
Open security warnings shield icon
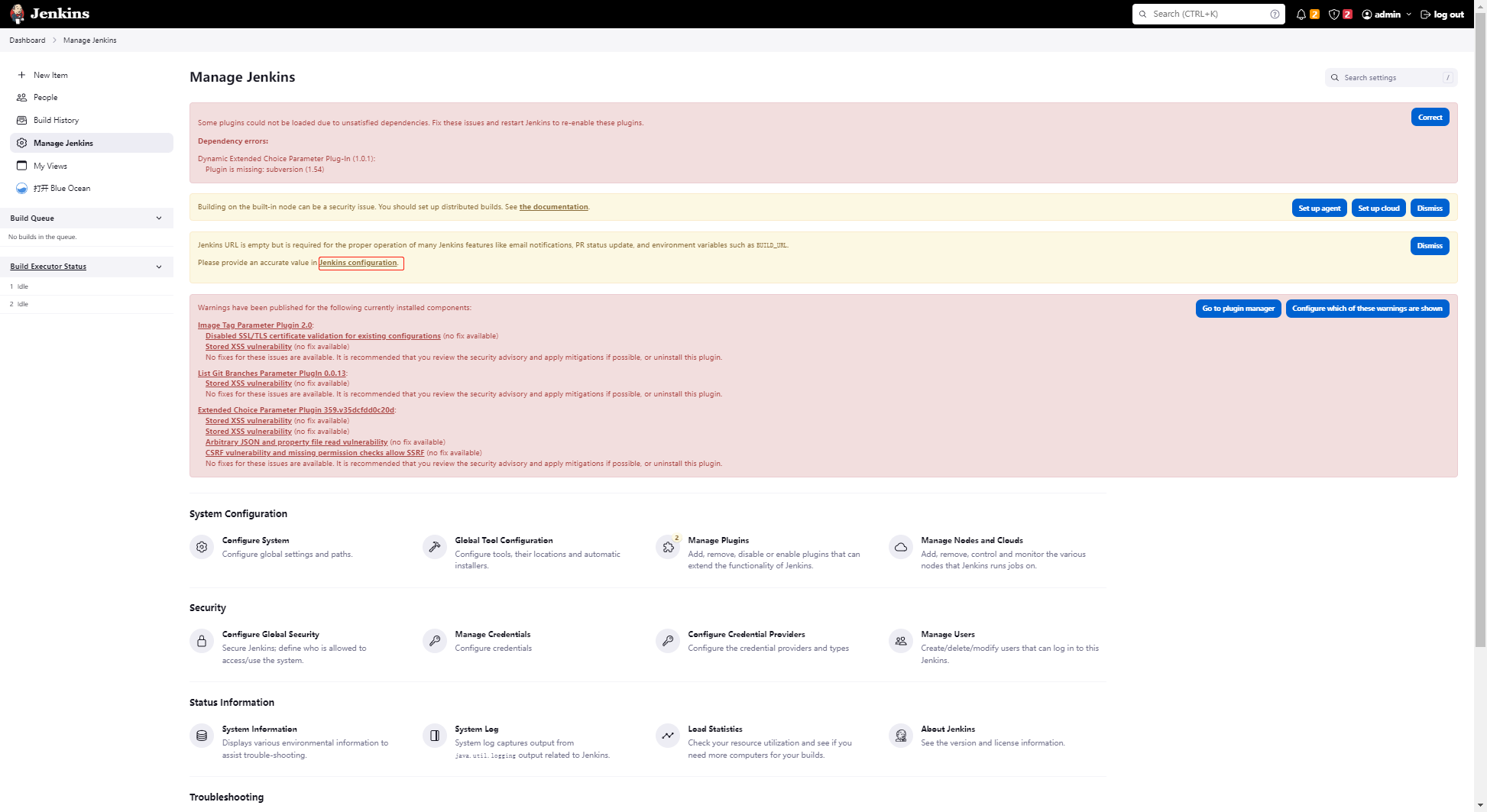point(1334,15)
